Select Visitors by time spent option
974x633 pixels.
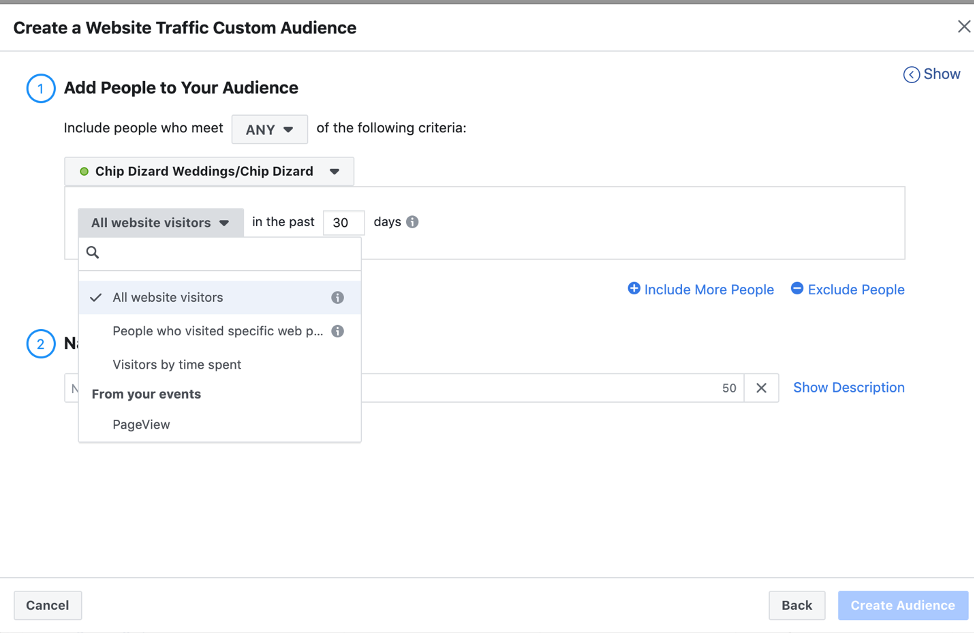point(220,365)
